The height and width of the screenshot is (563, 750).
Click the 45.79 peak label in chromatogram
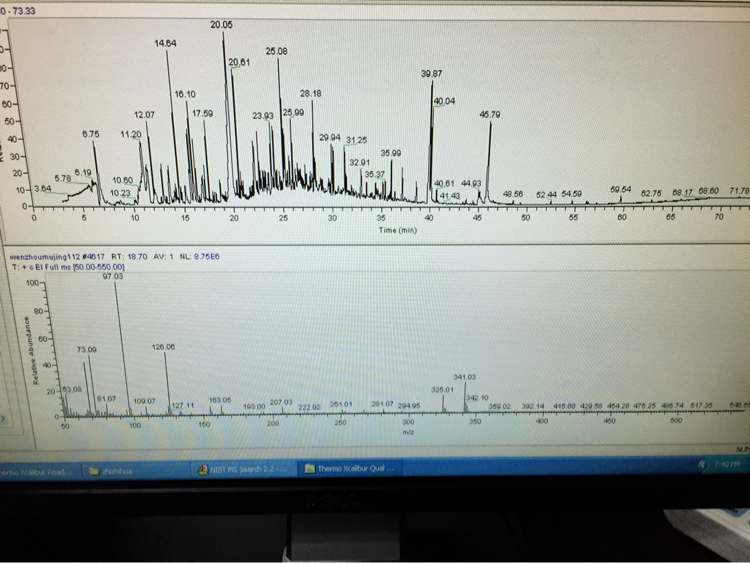click(x=490, y=114)
